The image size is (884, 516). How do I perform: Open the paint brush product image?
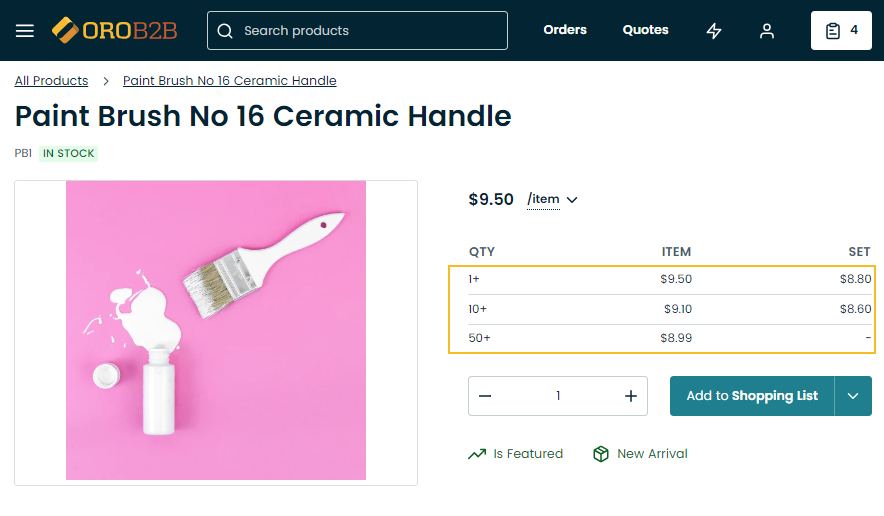(216, 331)
